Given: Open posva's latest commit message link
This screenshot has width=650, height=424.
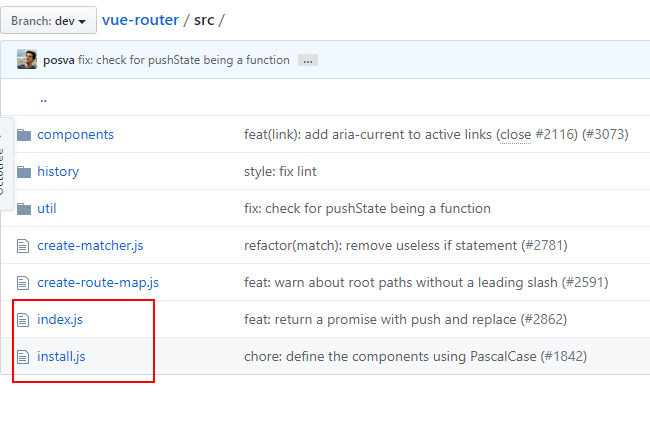Looking at the screenshot, I should pyautogui.click(x=184, y=60).
